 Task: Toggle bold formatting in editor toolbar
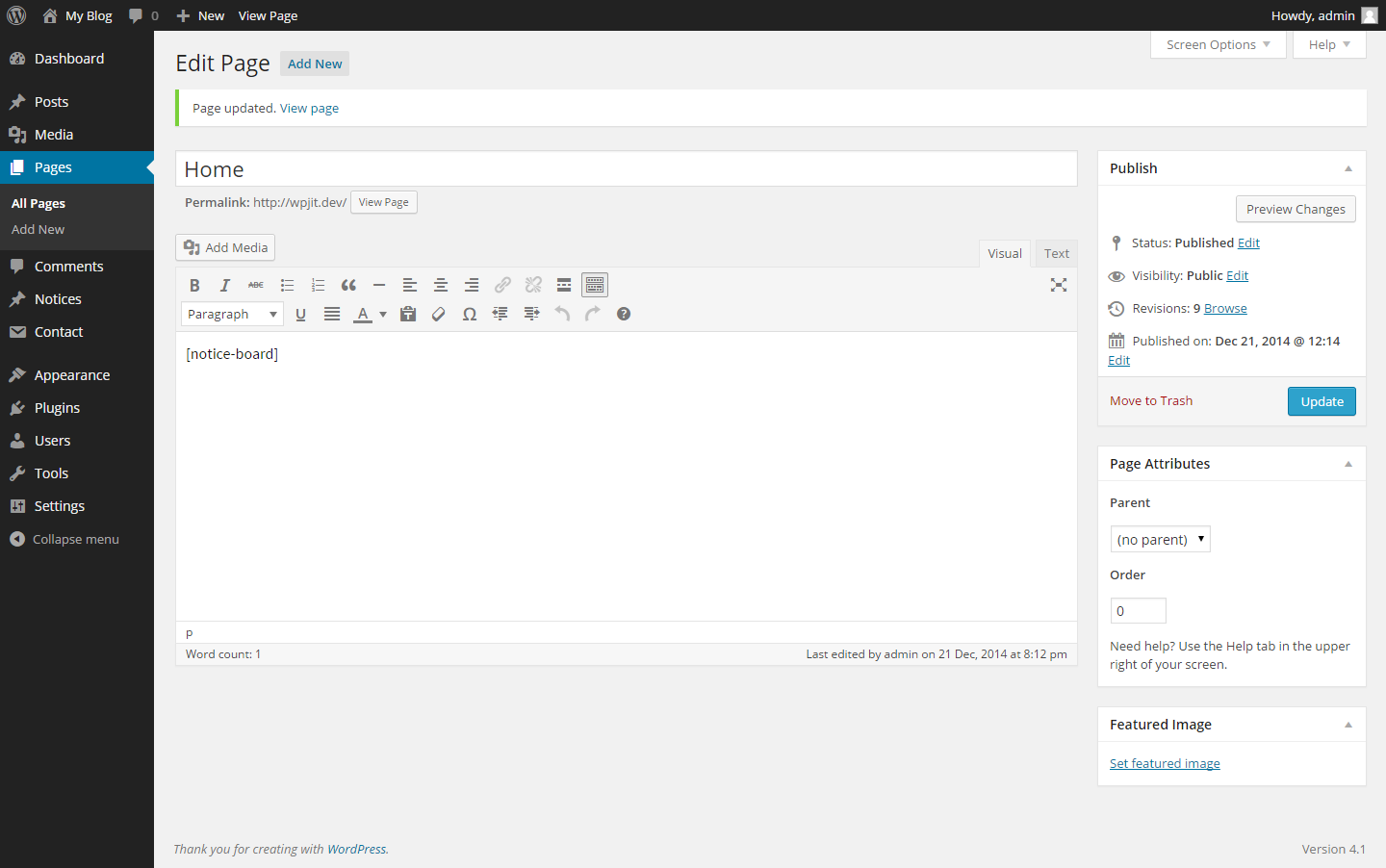pos(194,285)
